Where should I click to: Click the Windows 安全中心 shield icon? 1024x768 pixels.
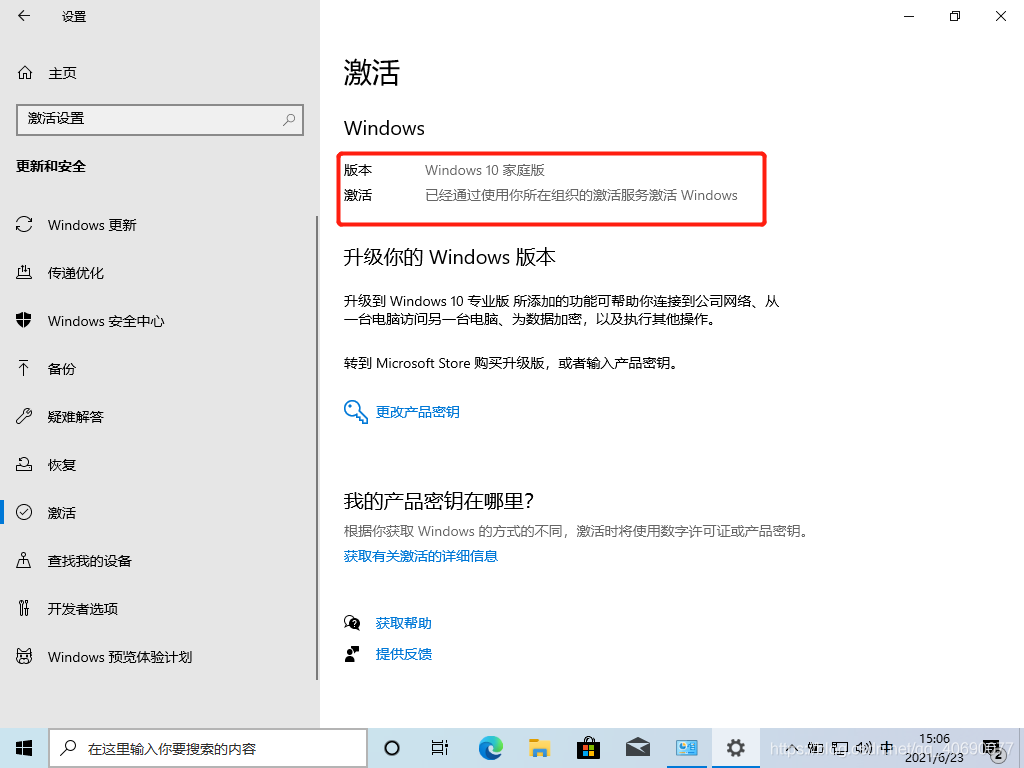pos(24,320)
